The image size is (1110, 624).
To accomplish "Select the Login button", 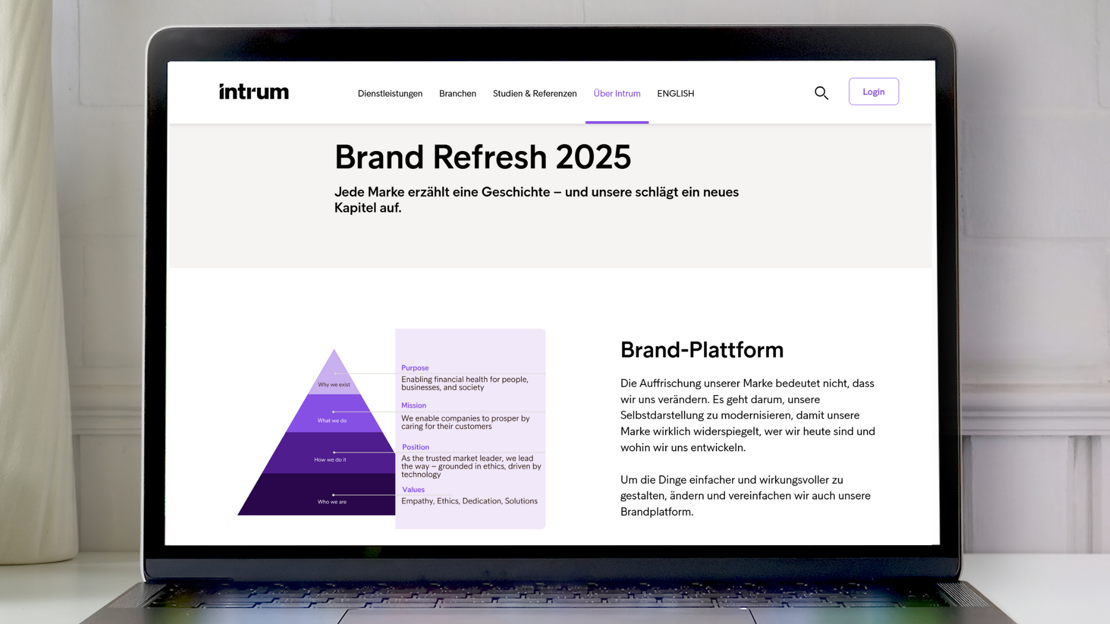I will [873, 91].
